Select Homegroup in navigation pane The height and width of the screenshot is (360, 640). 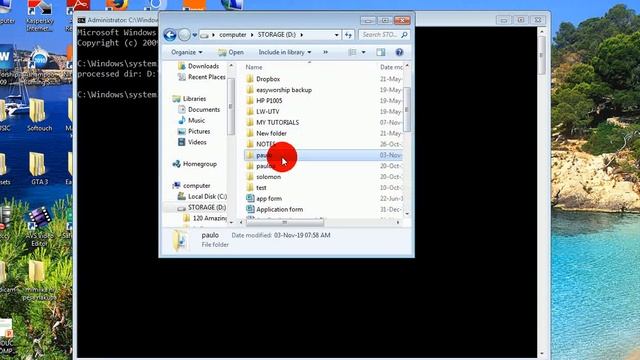point(195,164)
